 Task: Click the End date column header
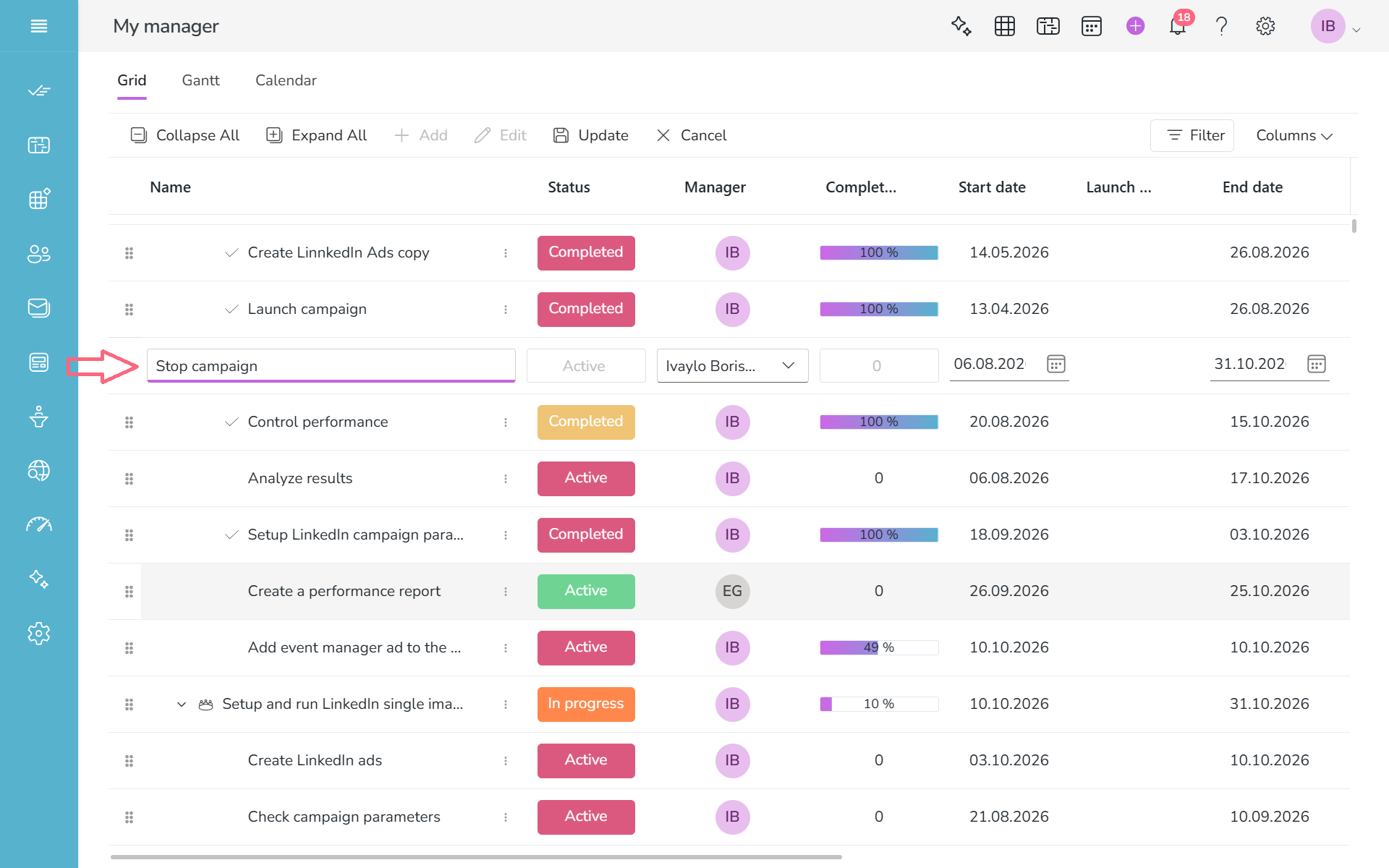pos(1252,187)
